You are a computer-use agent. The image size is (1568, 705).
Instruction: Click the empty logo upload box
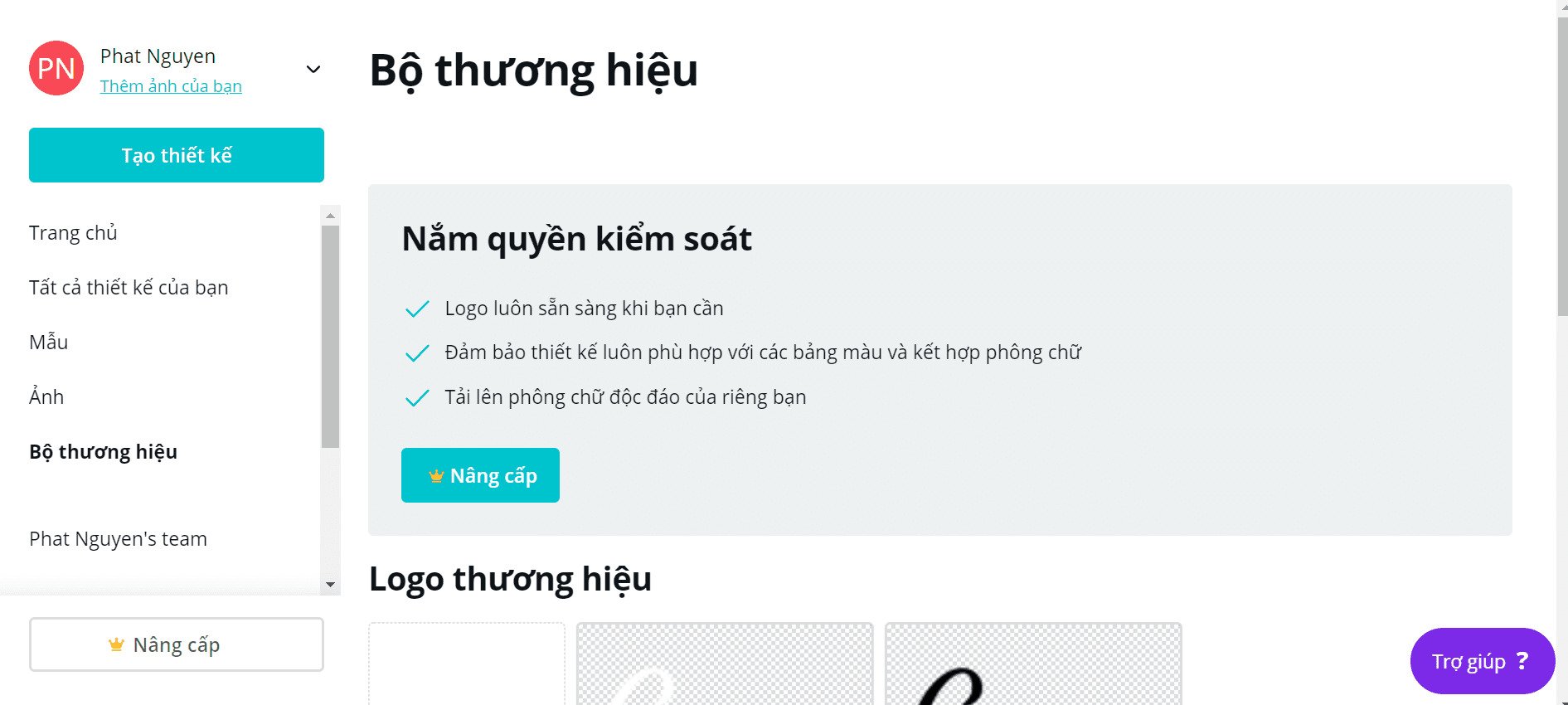(467, 664)
